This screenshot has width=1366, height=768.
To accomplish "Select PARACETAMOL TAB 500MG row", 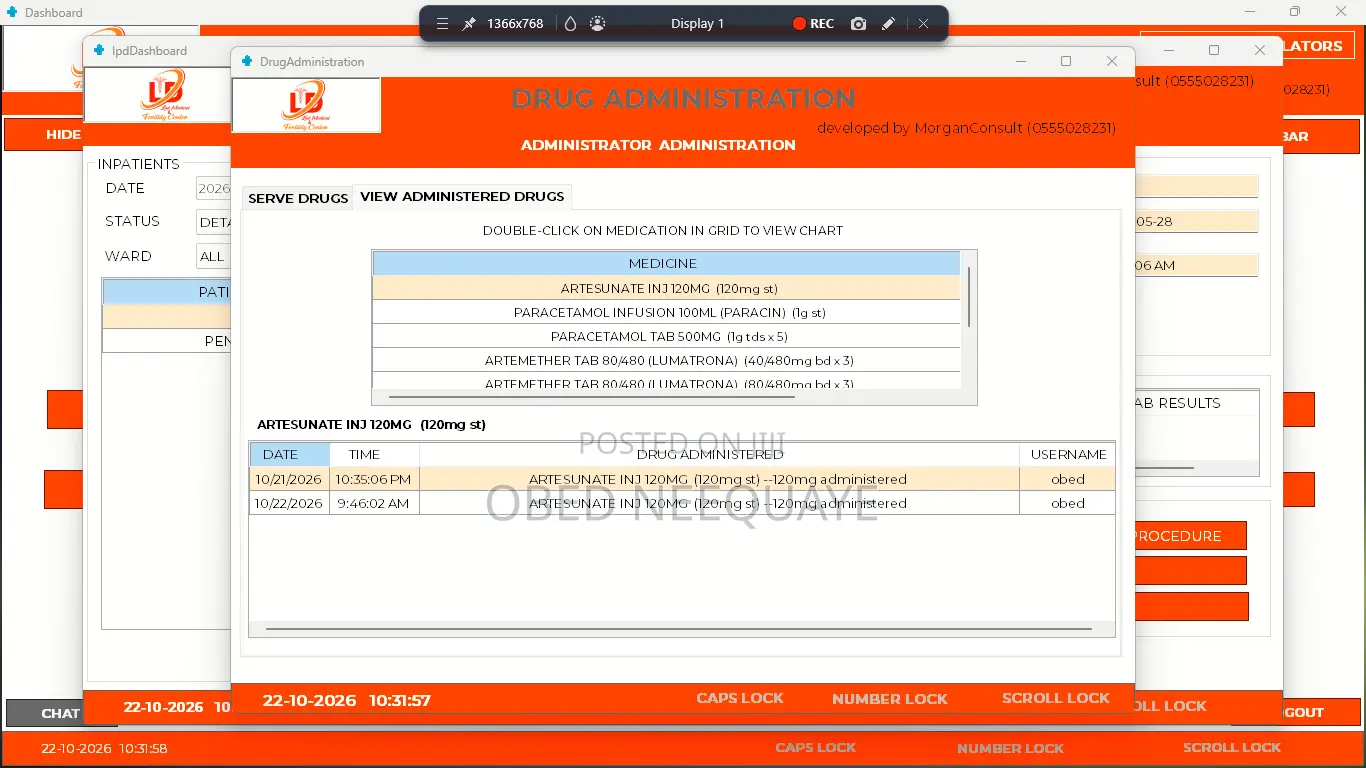I will tap(666, 336).
